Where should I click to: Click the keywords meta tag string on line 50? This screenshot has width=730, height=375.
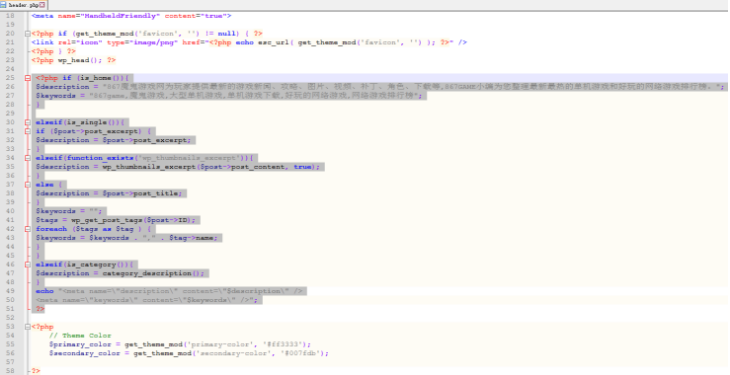point(145,300)
